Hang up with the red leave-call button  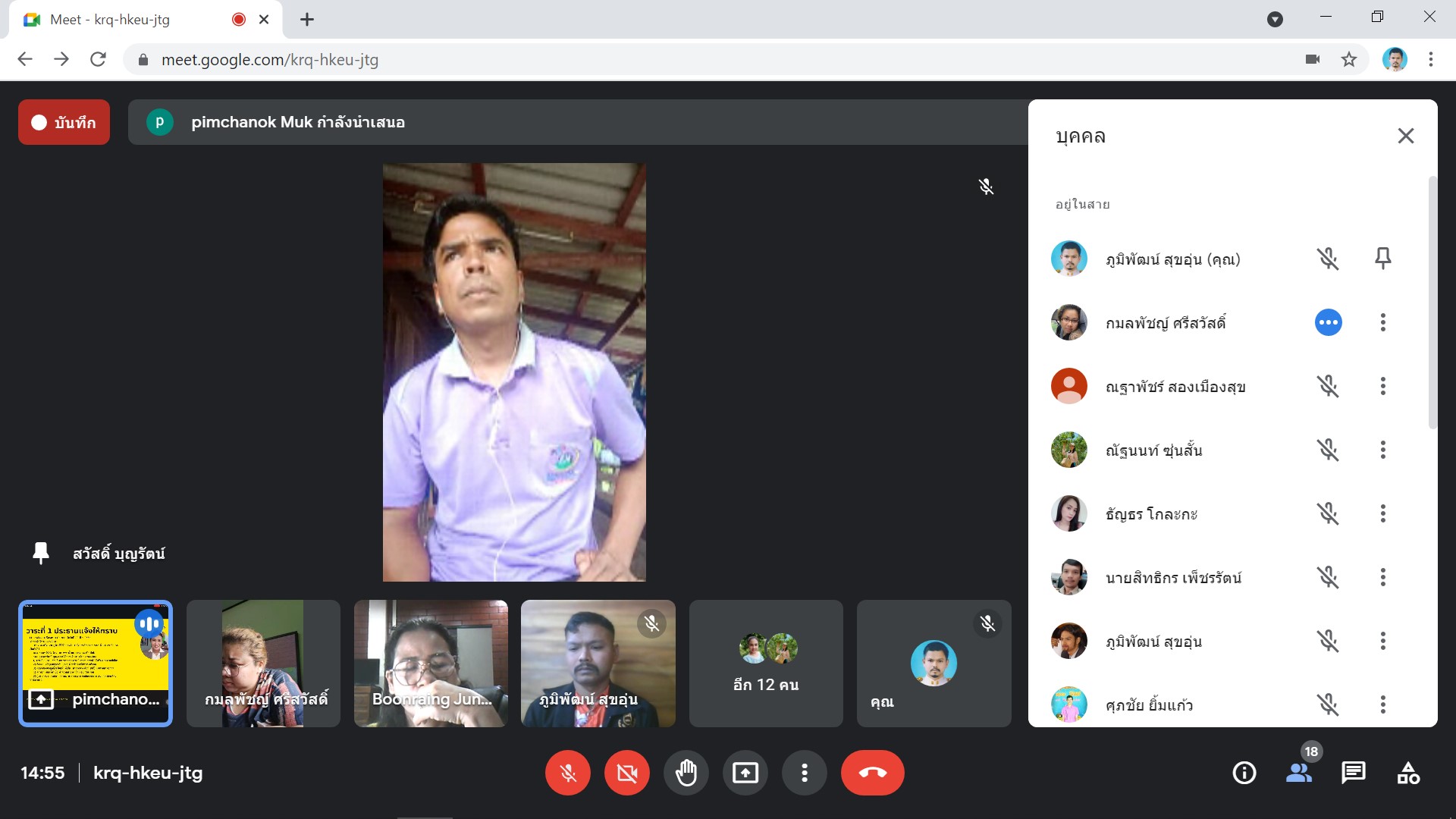[872, 773]
